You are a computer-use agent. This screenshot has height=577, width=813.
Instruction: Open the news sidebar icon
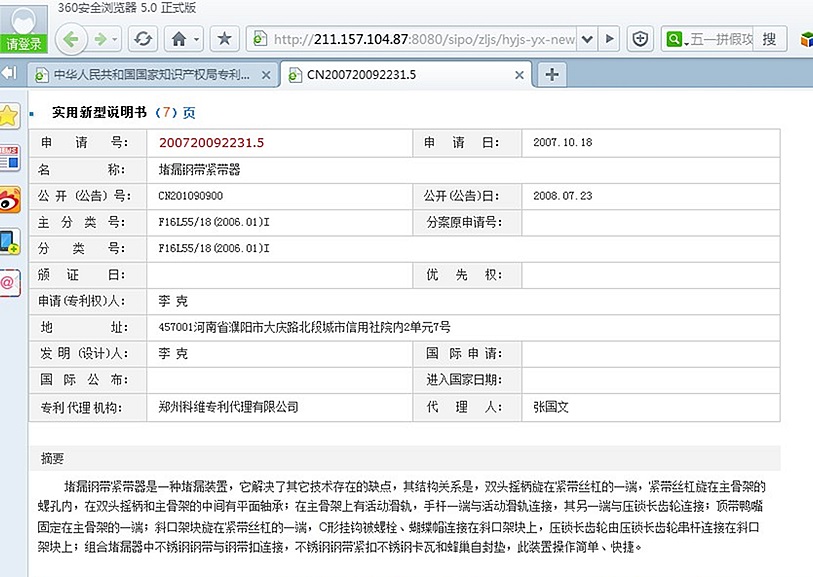(10, 158)
